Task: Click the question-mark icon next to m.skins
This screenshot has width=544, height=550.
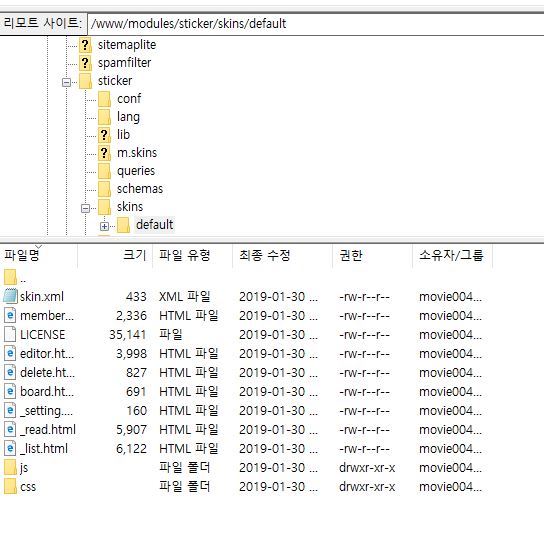Action: 104,153
